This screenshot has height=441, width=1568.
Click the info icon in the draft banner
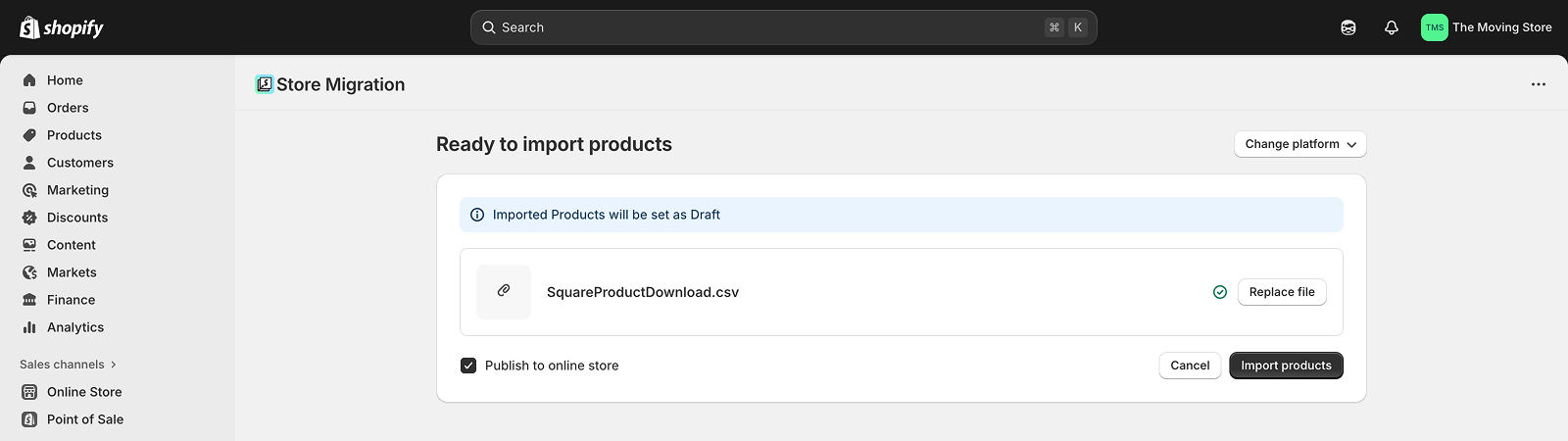(x=477, y=215)
